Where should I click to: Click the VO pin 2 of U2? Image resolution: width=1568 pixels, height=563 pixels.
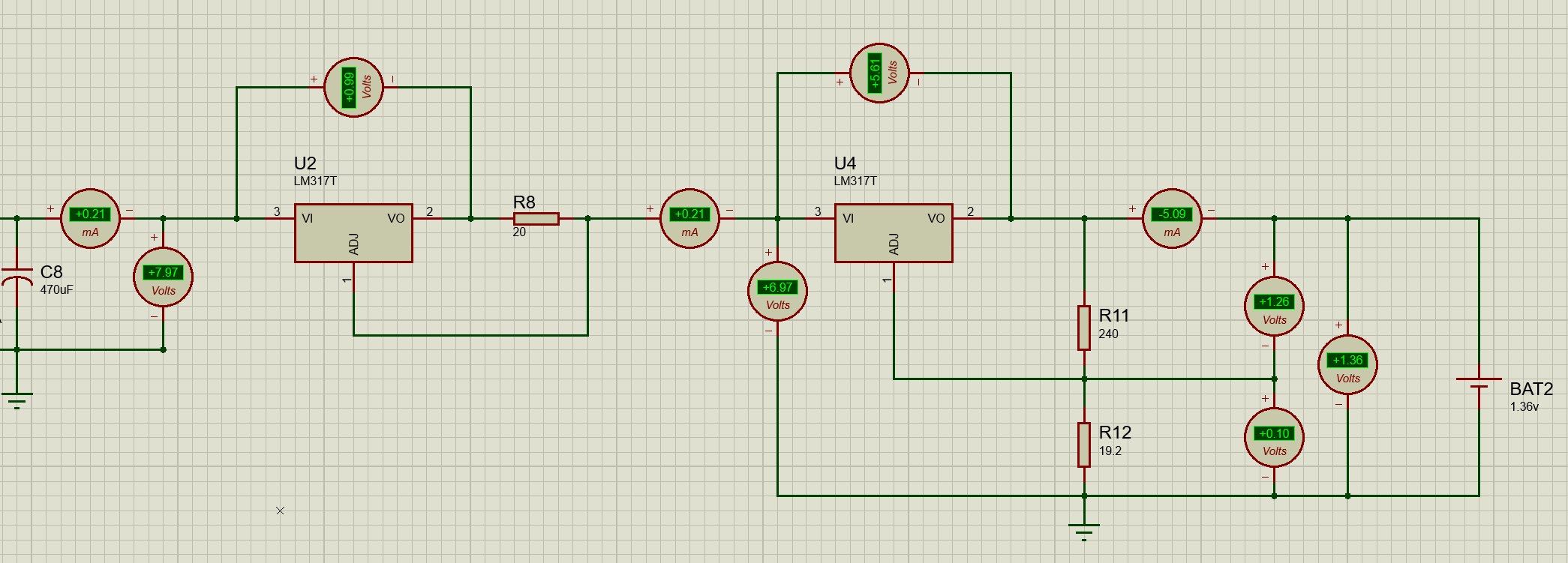(x=428, y=217)
